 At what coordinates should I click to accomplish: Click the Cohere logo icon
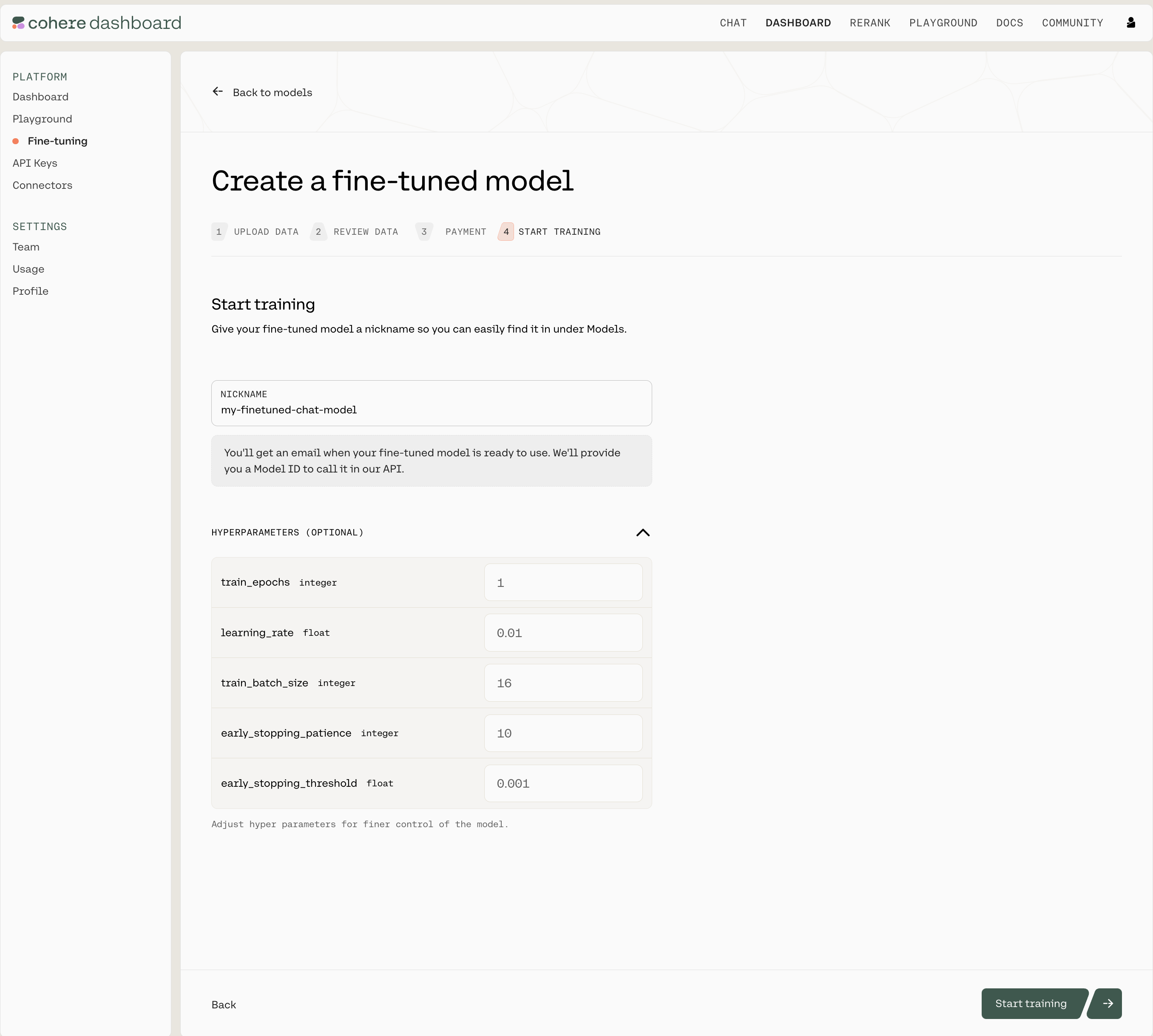18,23
